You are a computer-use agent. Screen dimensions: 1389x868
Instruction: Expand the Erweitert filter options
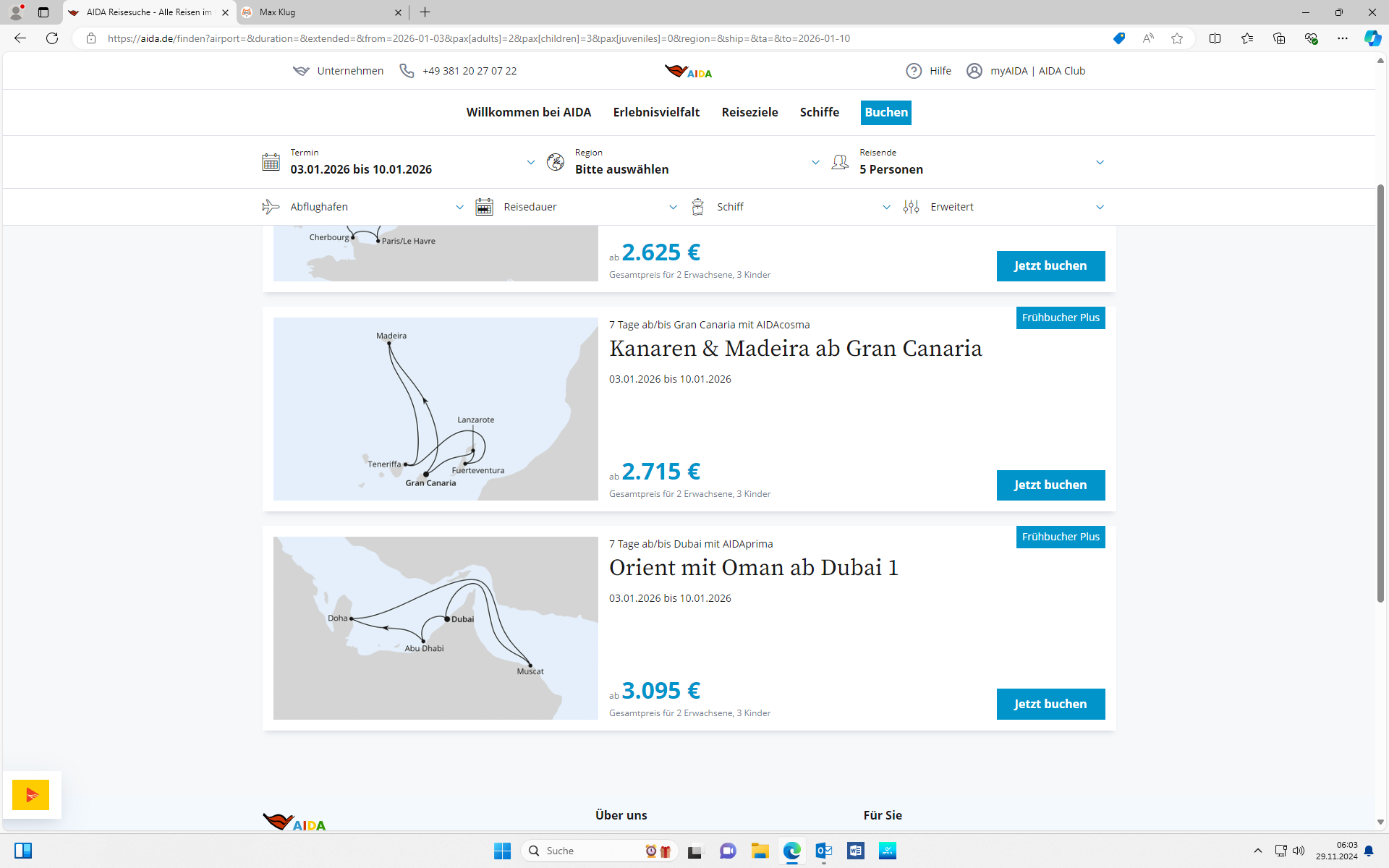pyautogui.click(x=1099, y=208)
